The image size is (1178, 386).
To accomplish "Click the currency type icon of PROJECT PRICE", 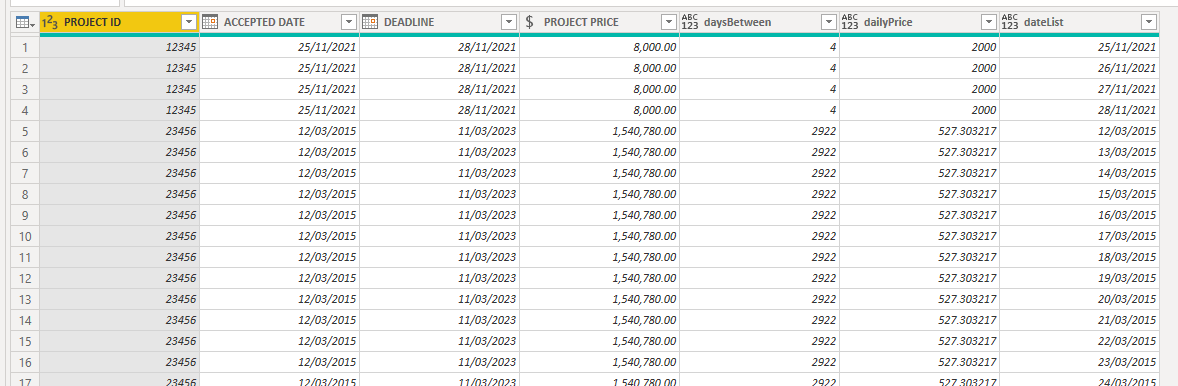I will [x=530, y=23].
